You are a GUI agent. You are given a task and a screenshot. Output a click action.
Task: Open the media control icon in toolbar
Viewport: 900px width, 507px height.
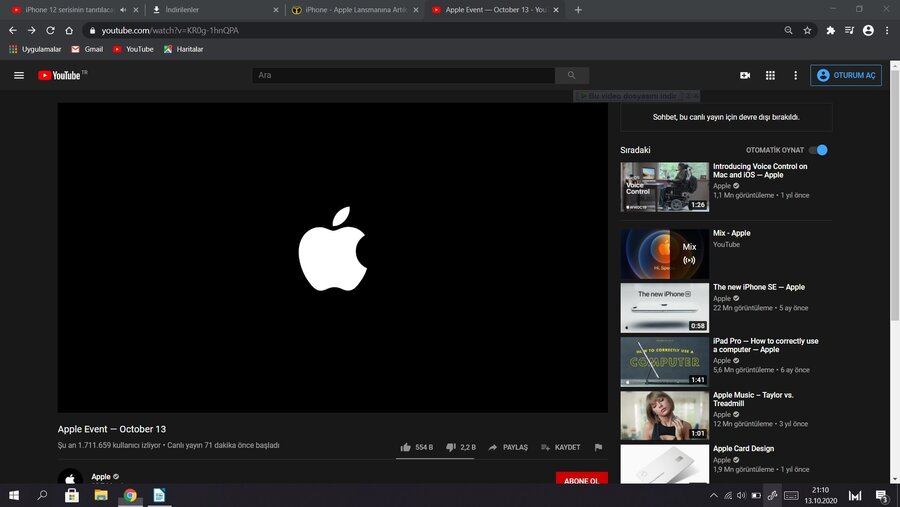[849, 30]
